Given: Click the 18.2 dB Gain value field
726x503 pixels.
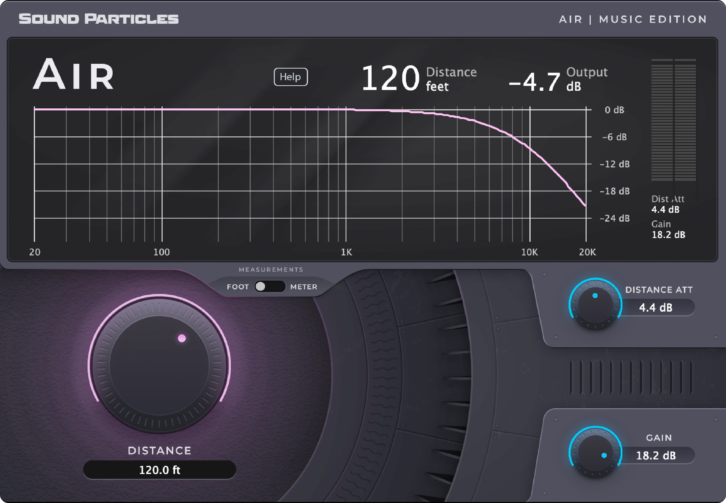Looking at the screenshot, I should pyautogui.click(x=658, y=455).
